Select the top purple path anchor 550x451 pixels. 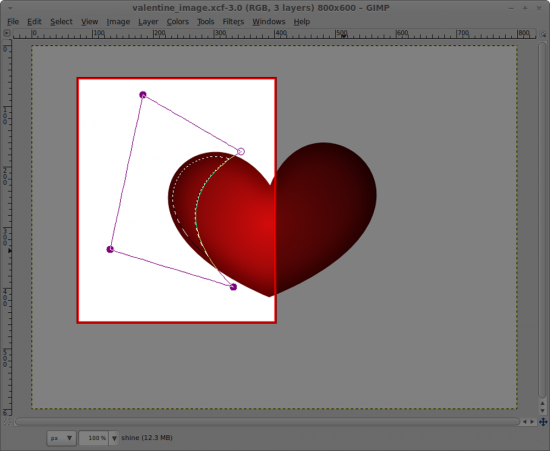point(143,95)
